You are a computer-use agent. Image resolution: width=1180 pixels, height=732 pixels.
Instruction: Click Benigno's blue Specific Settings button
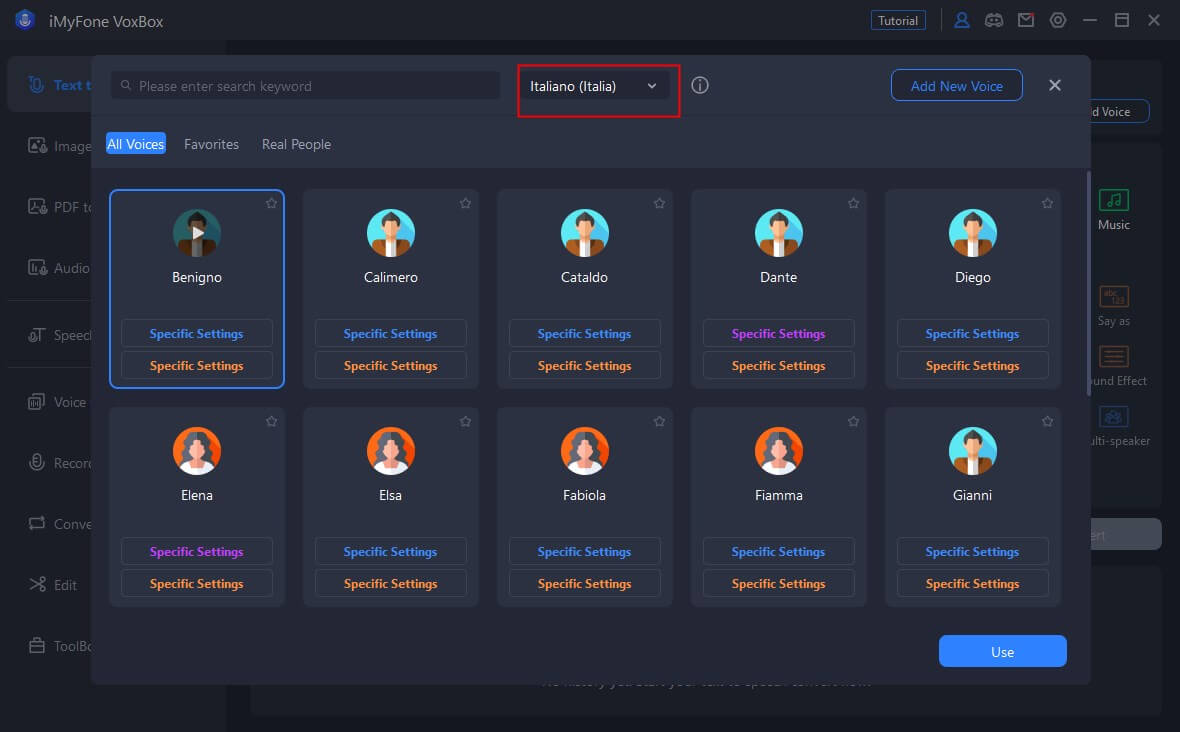(196, 333)
